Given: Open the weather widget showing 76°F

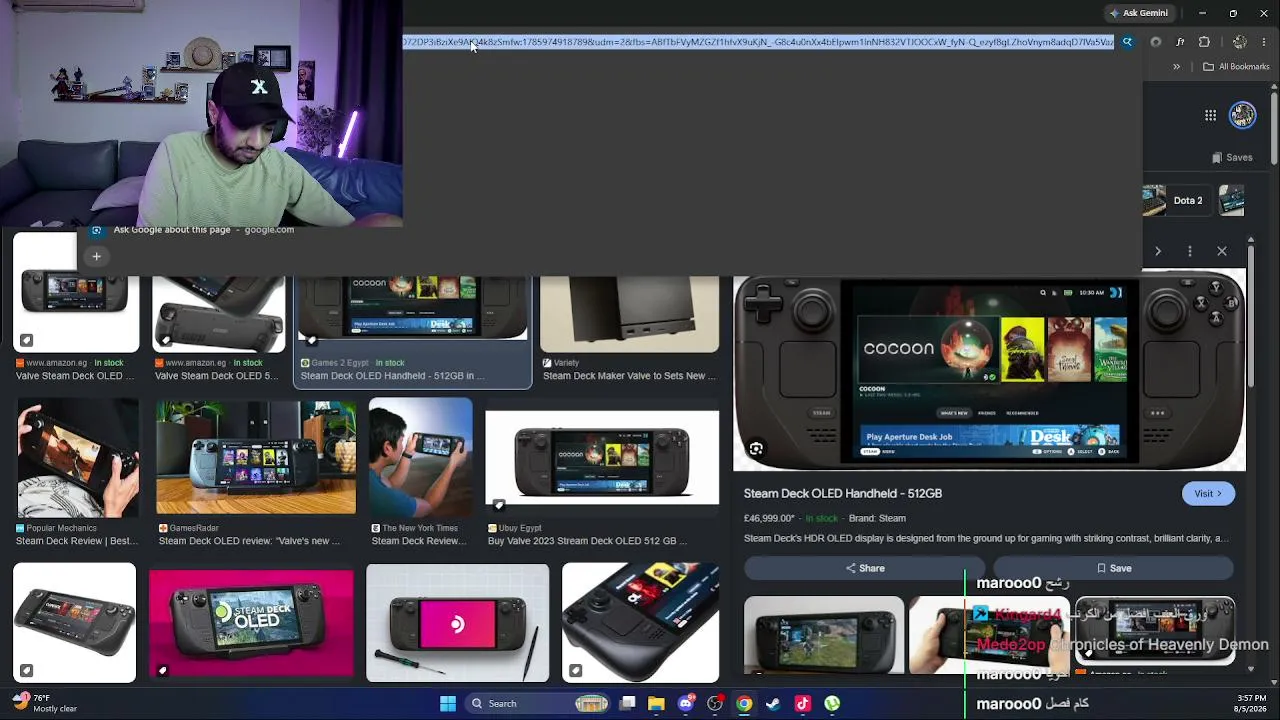Looking at the screenshot, I should point(45,703).
